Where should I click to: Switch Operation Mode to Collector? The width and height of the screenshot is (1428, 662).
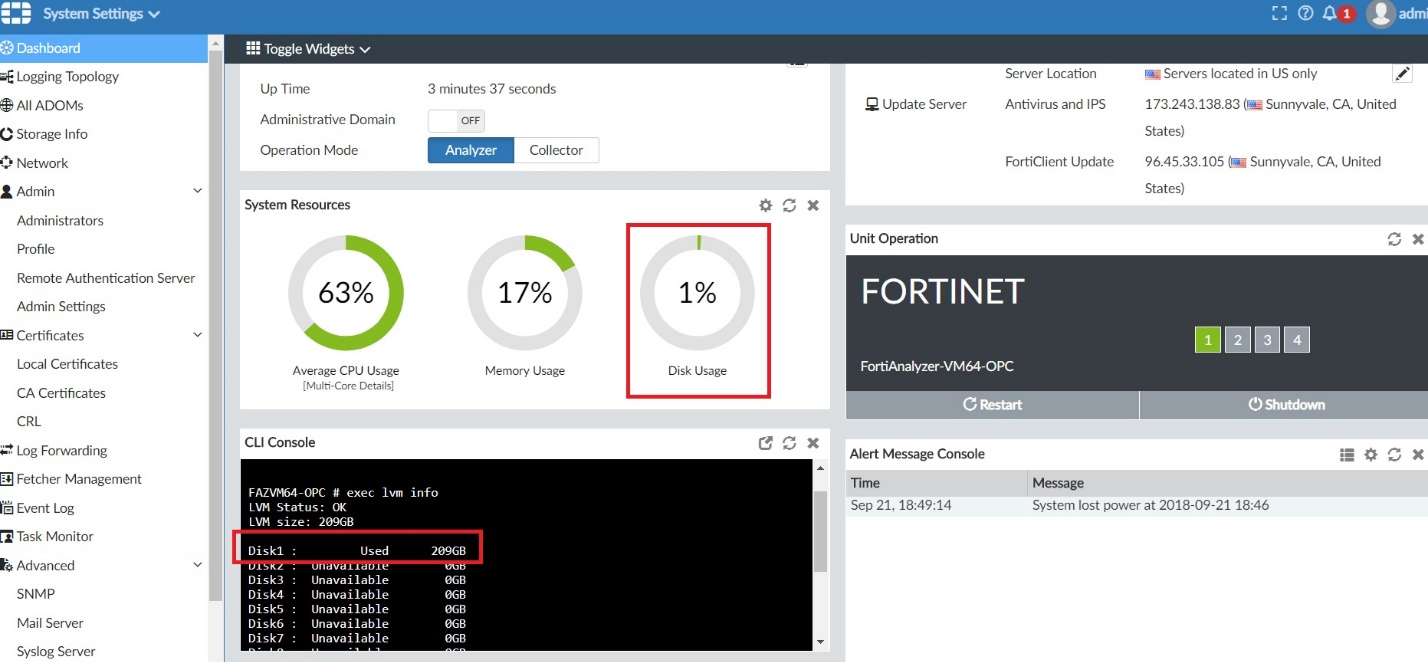(x=557, y=149)
